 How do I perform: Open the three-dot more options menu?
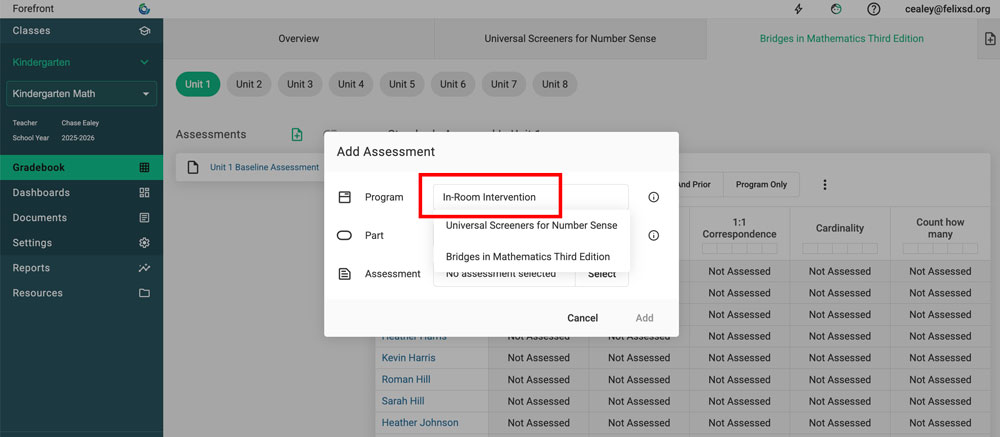click(x=825, y=185)
